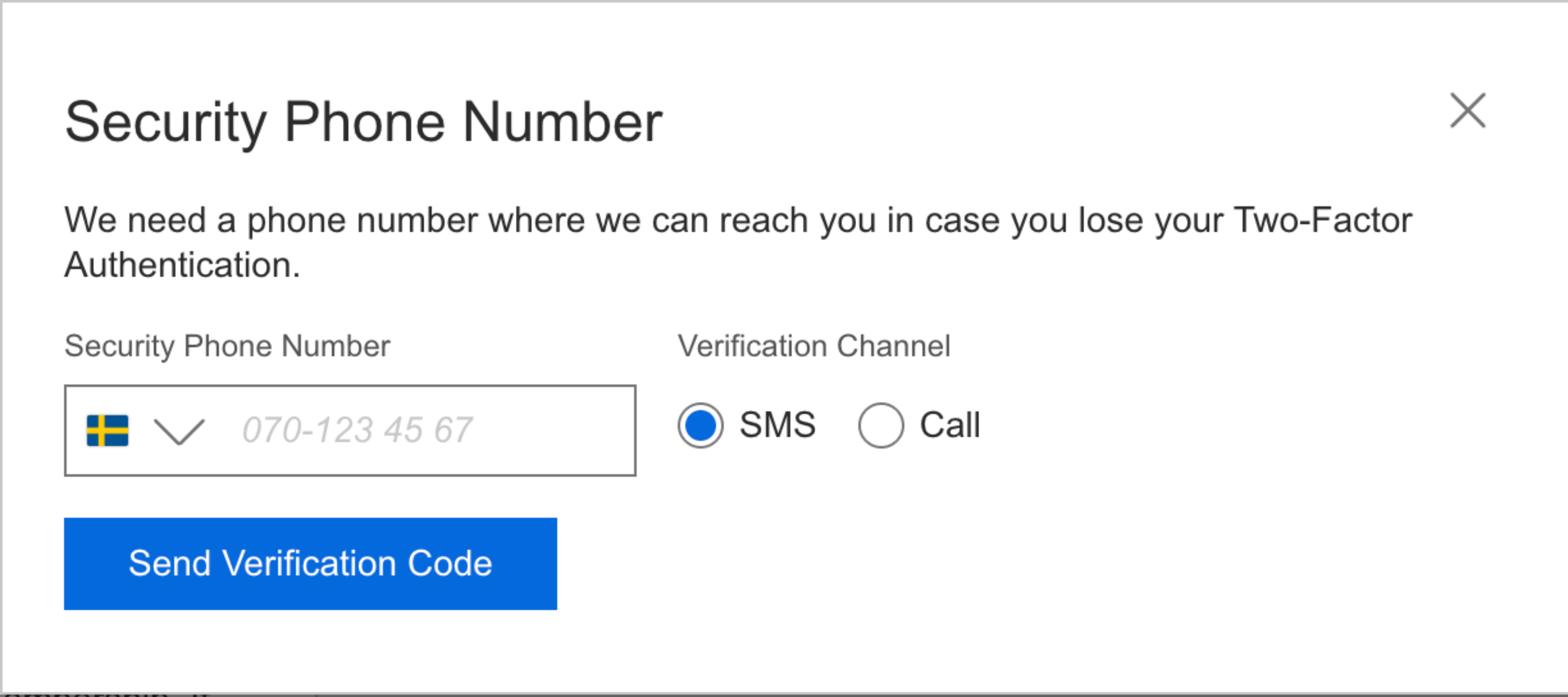Open the country selector beside the flag
This screenshot has height=697, width=1568.
pyautogui.click(x=179, y=431)
